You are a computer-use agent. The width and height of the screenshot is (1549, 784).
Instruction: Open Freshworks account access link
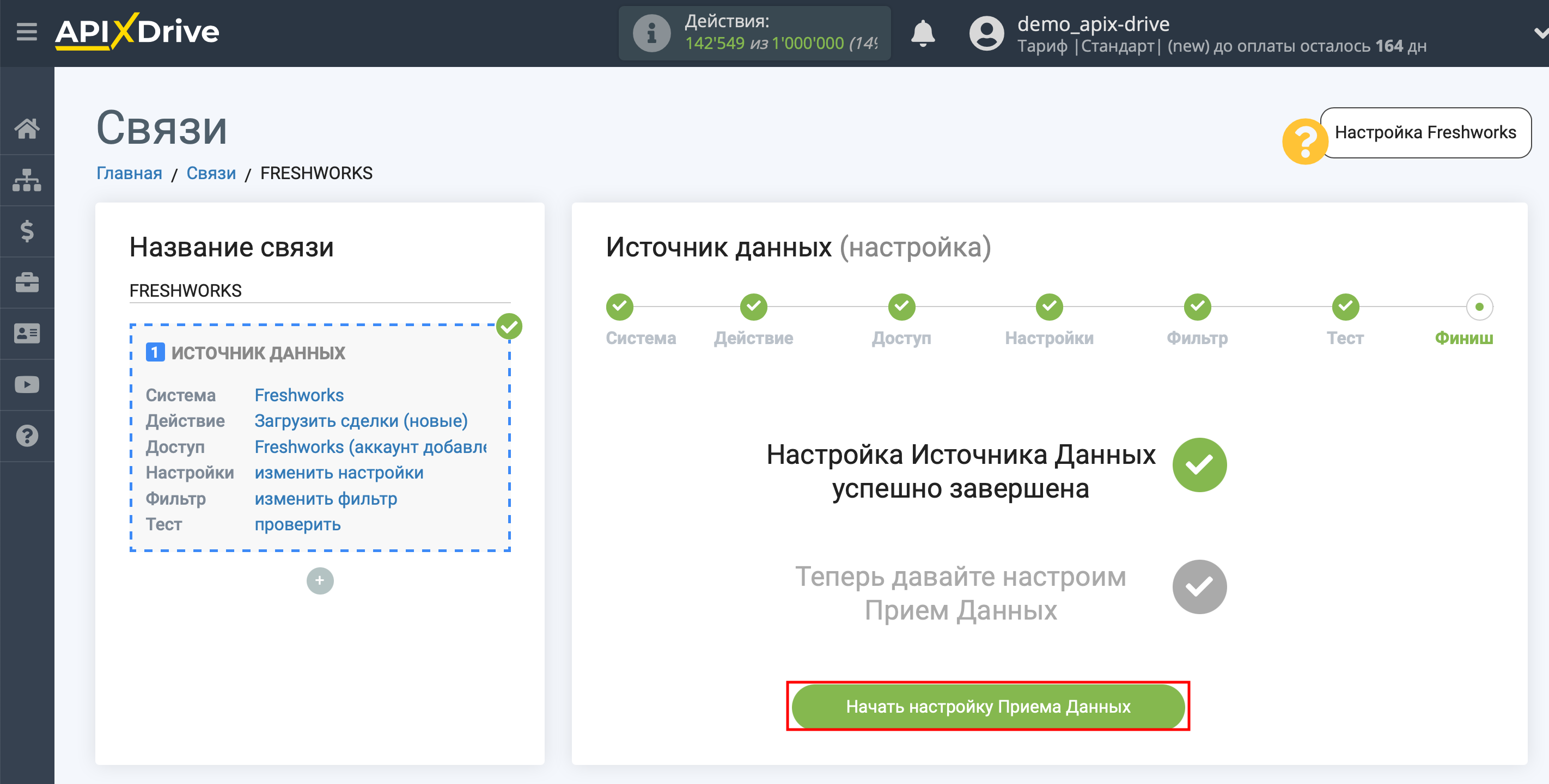tap(370, 446)
